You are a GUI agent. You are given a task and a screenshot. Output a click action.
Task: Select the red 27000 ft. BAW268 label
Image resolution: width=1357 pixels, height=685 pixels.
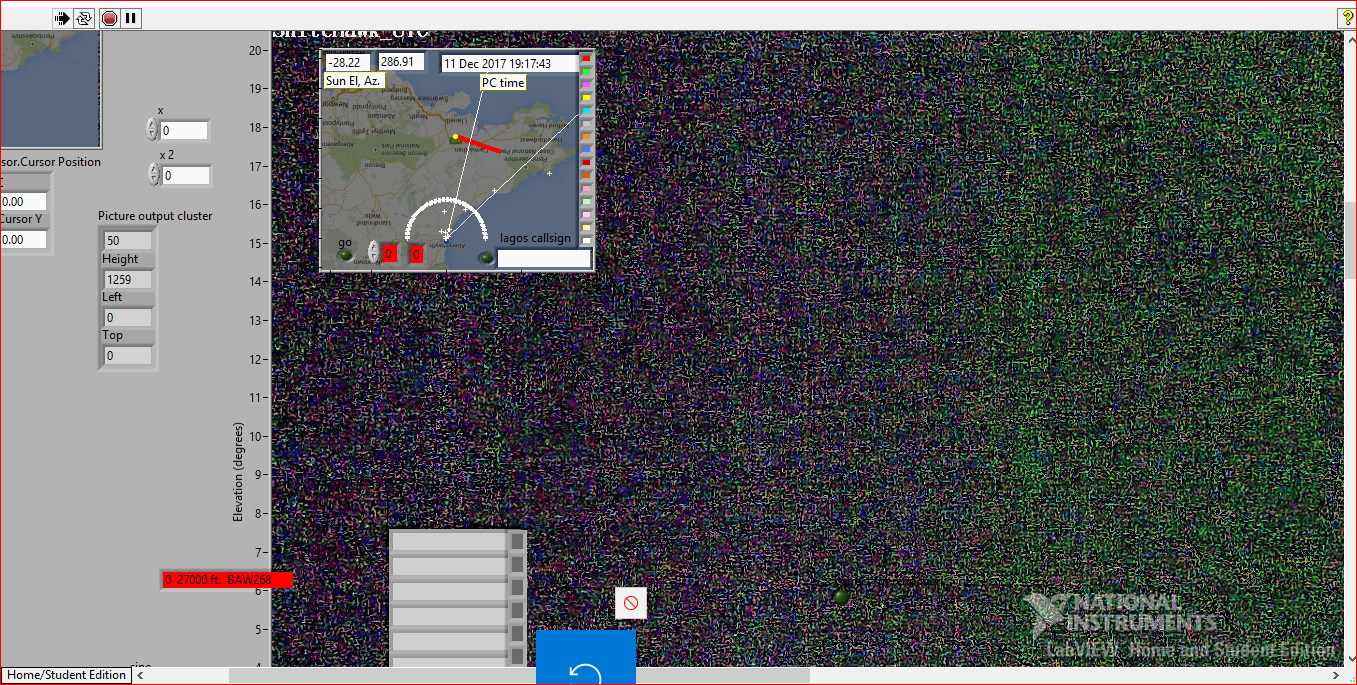[227, 579]
